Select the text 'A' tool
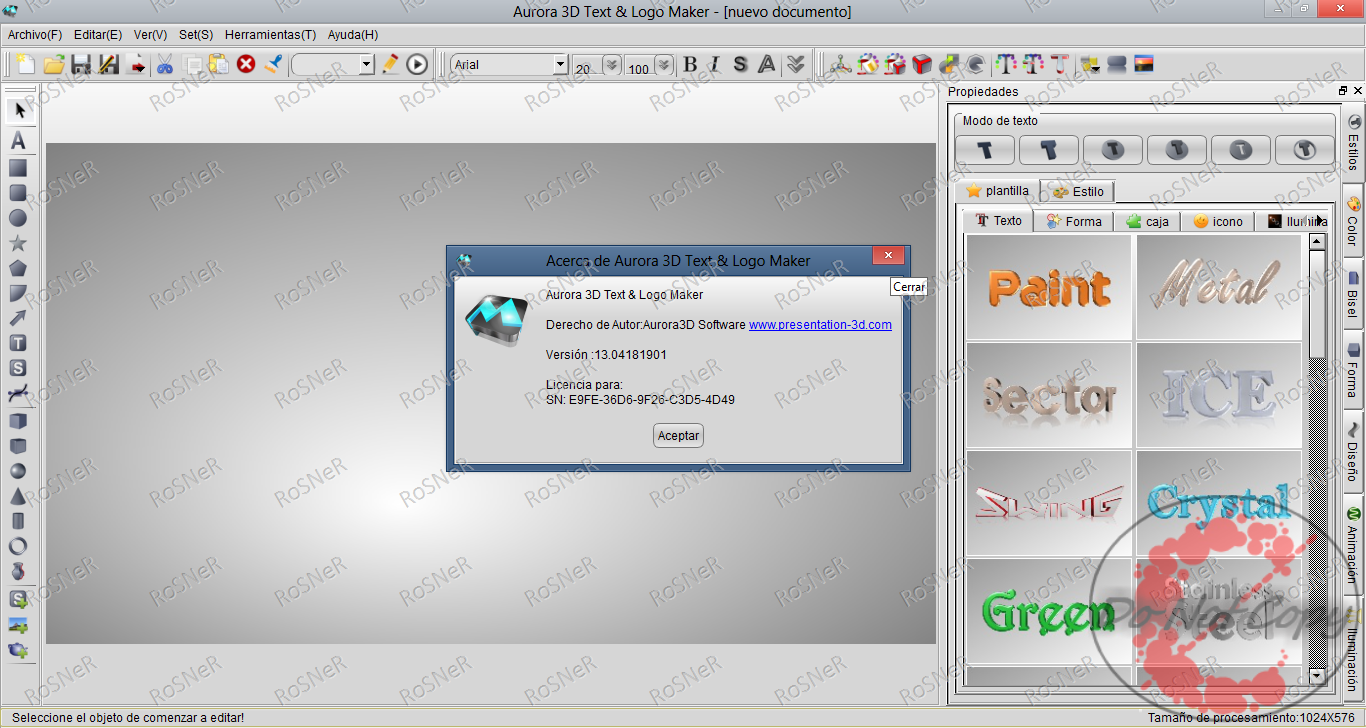 18,142
